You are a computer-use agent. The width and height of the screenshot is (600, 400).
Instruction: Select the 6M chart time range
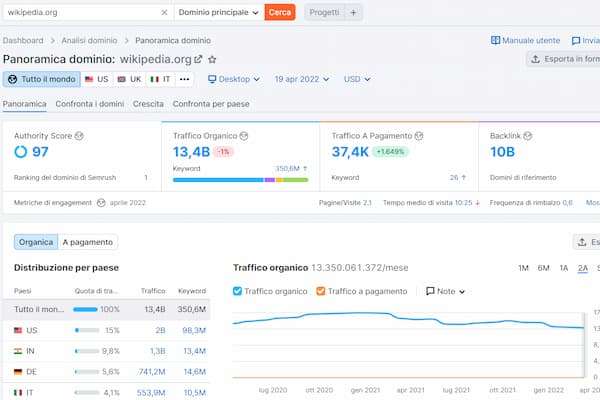(543, 268)
